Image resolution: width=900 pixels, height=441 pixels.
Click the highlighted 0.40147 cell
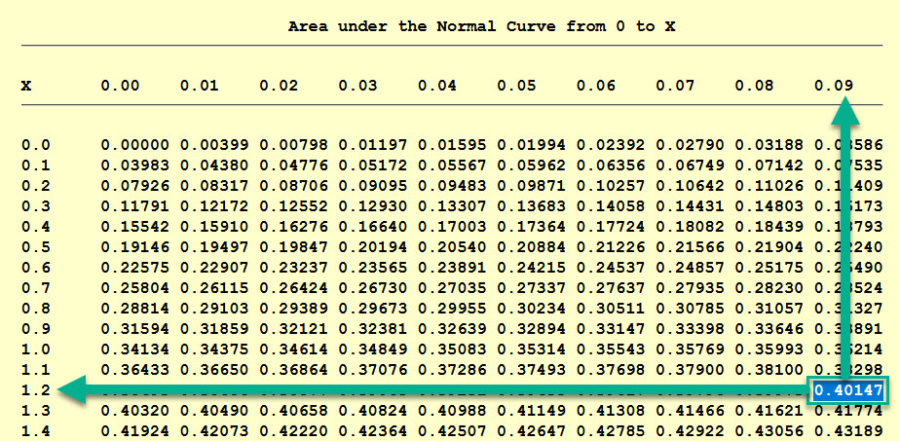point(849,389)
